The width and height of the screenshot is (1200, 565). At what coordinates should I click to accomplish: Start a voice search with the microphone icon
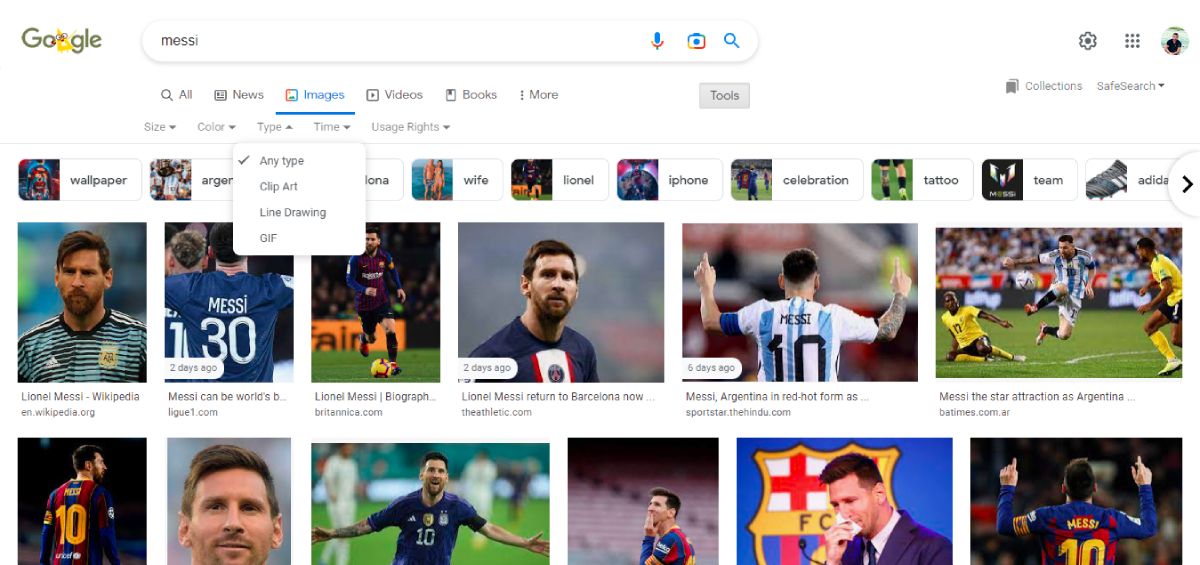click(x=657, y=41)
